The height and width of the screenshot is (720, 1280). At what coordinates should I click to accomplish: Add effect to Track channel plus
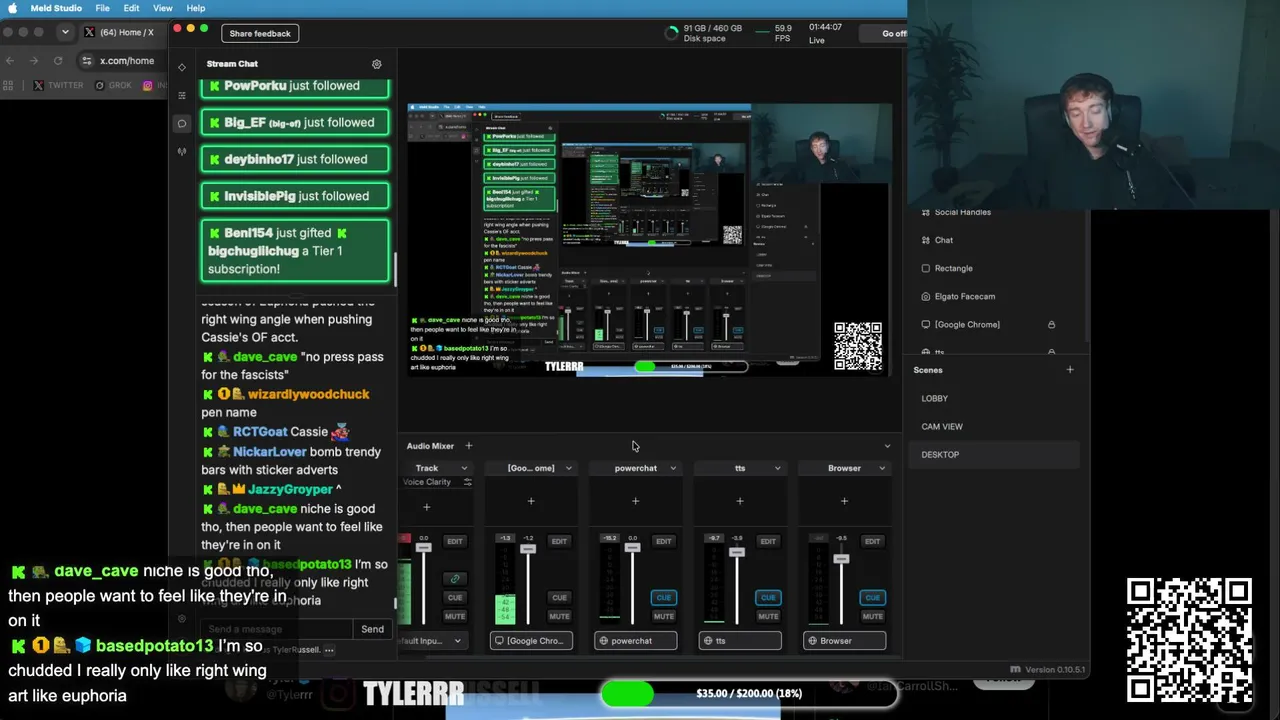pos(427,508)
